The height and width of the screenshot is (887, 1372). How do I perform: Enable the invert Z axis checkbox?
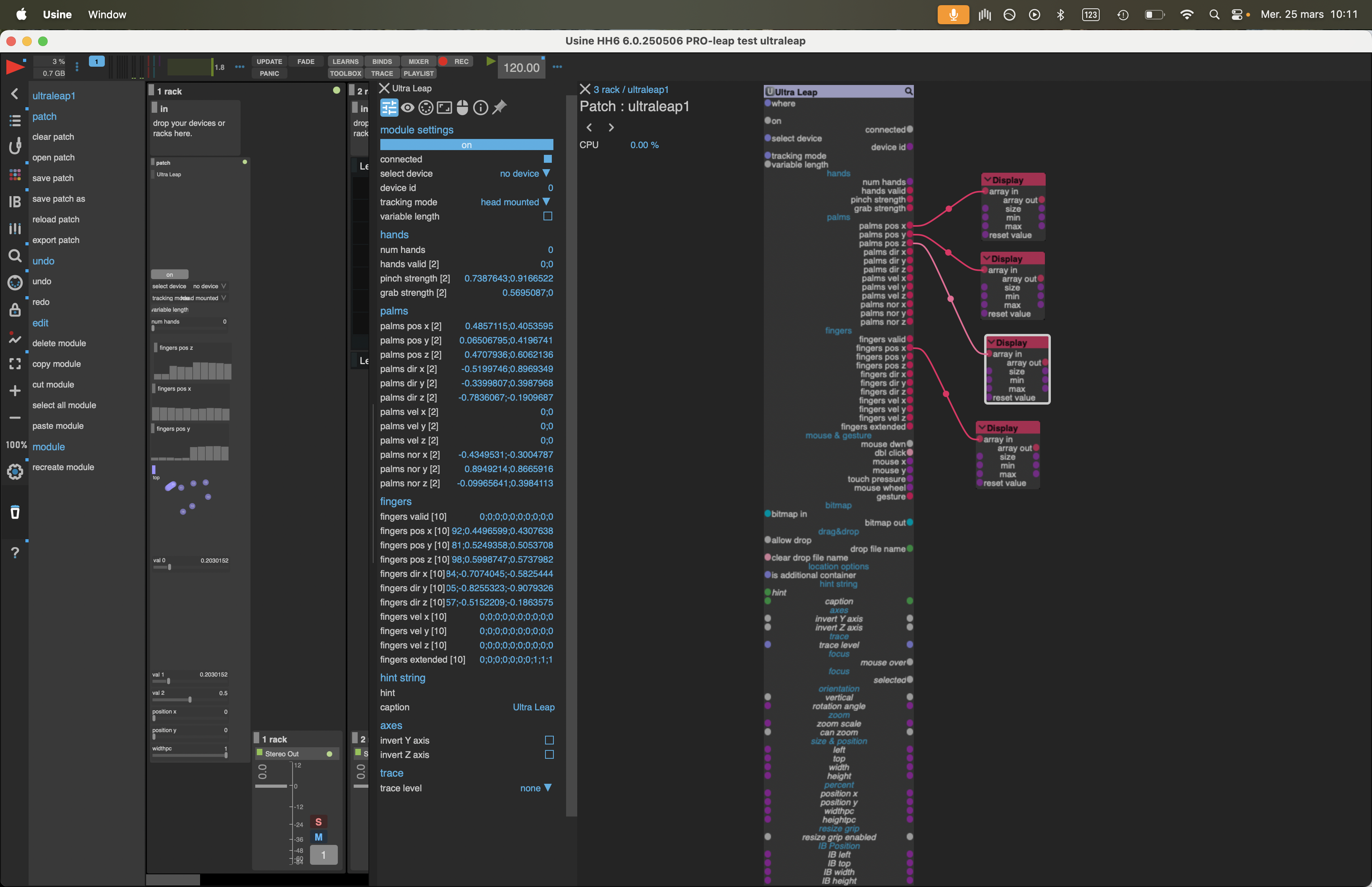click(x=549, y=754)
